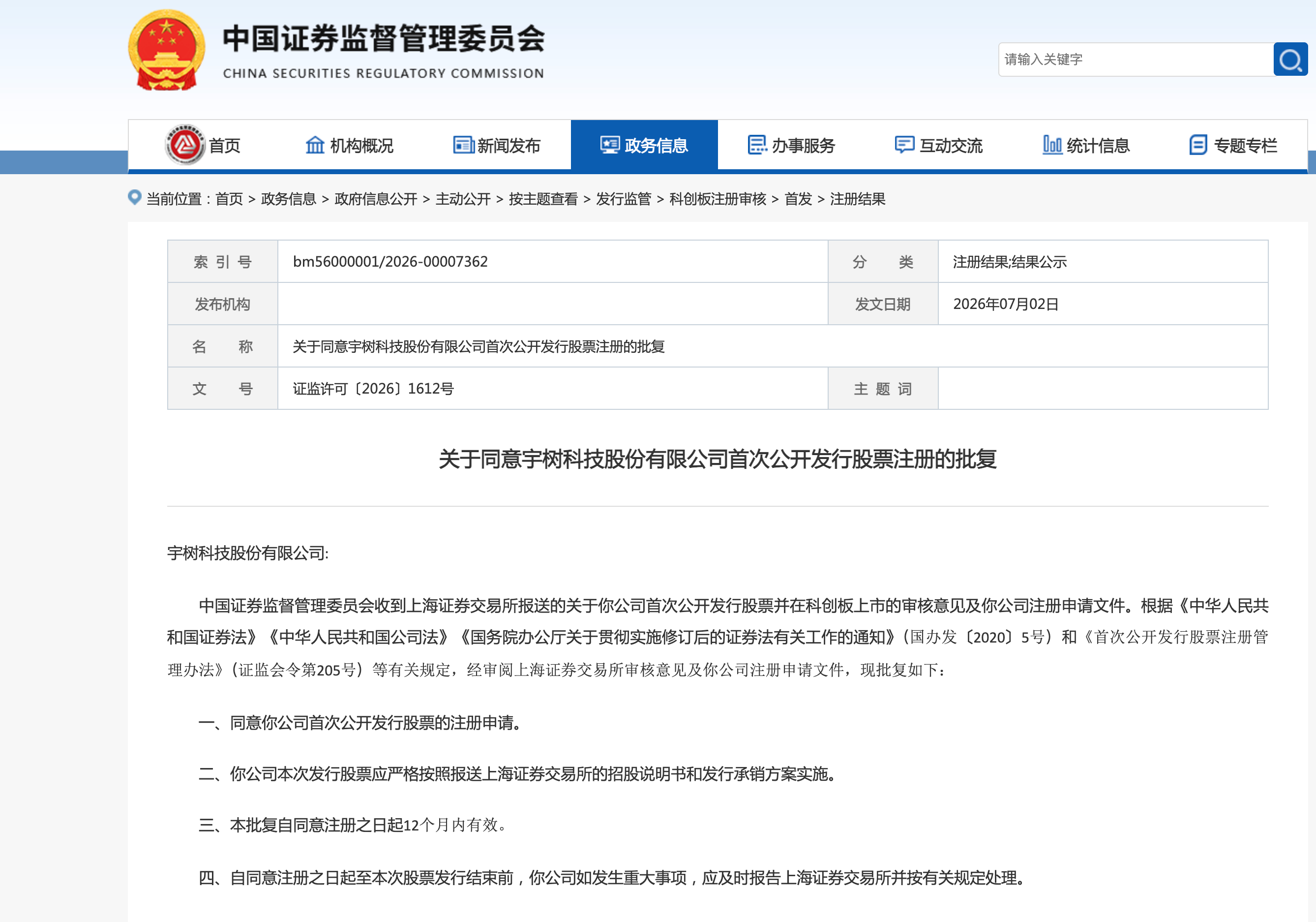Open the 机构概况 navigation tab
Viewport: 1316px width, 922px height.
(350, 145)
